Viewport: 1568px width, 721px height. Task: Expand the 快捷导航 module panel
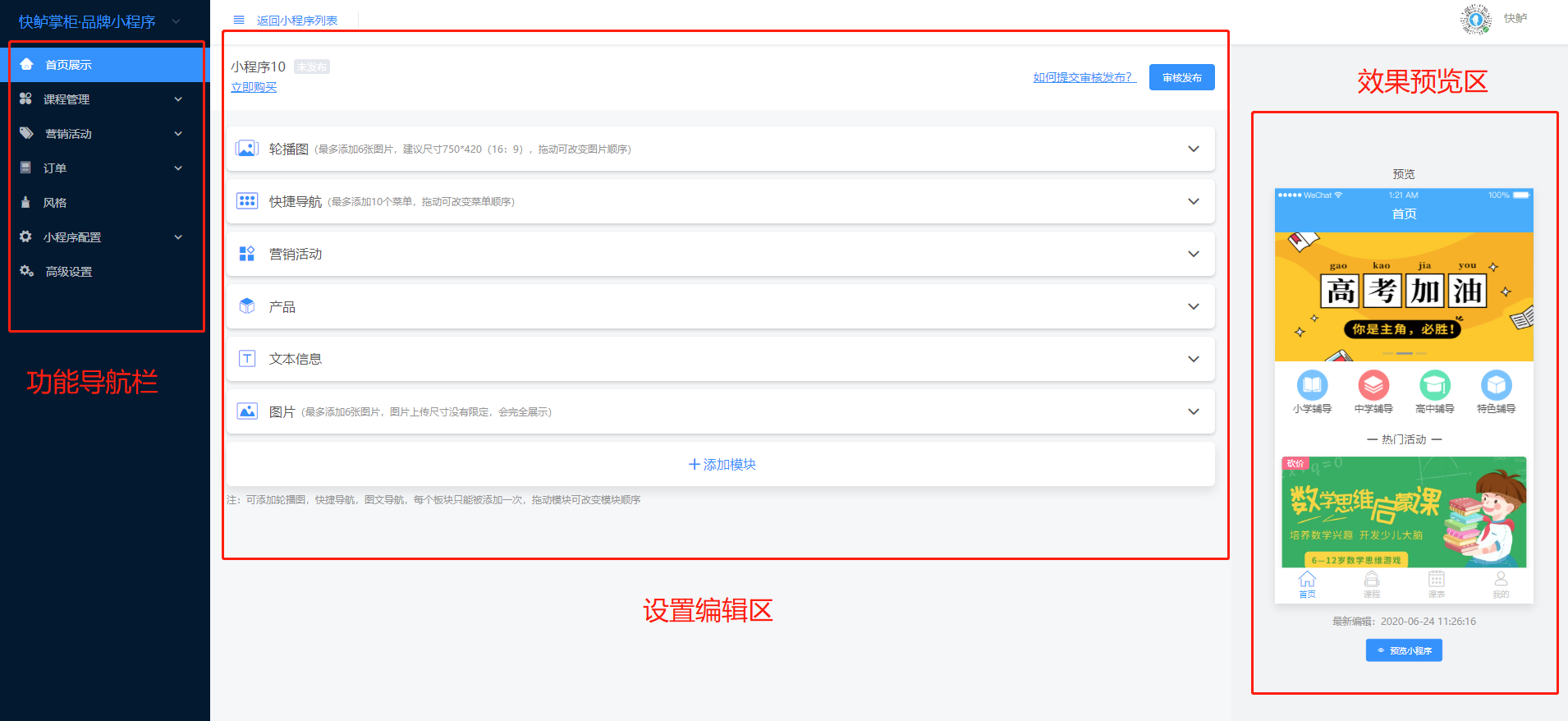point(1193,201)
